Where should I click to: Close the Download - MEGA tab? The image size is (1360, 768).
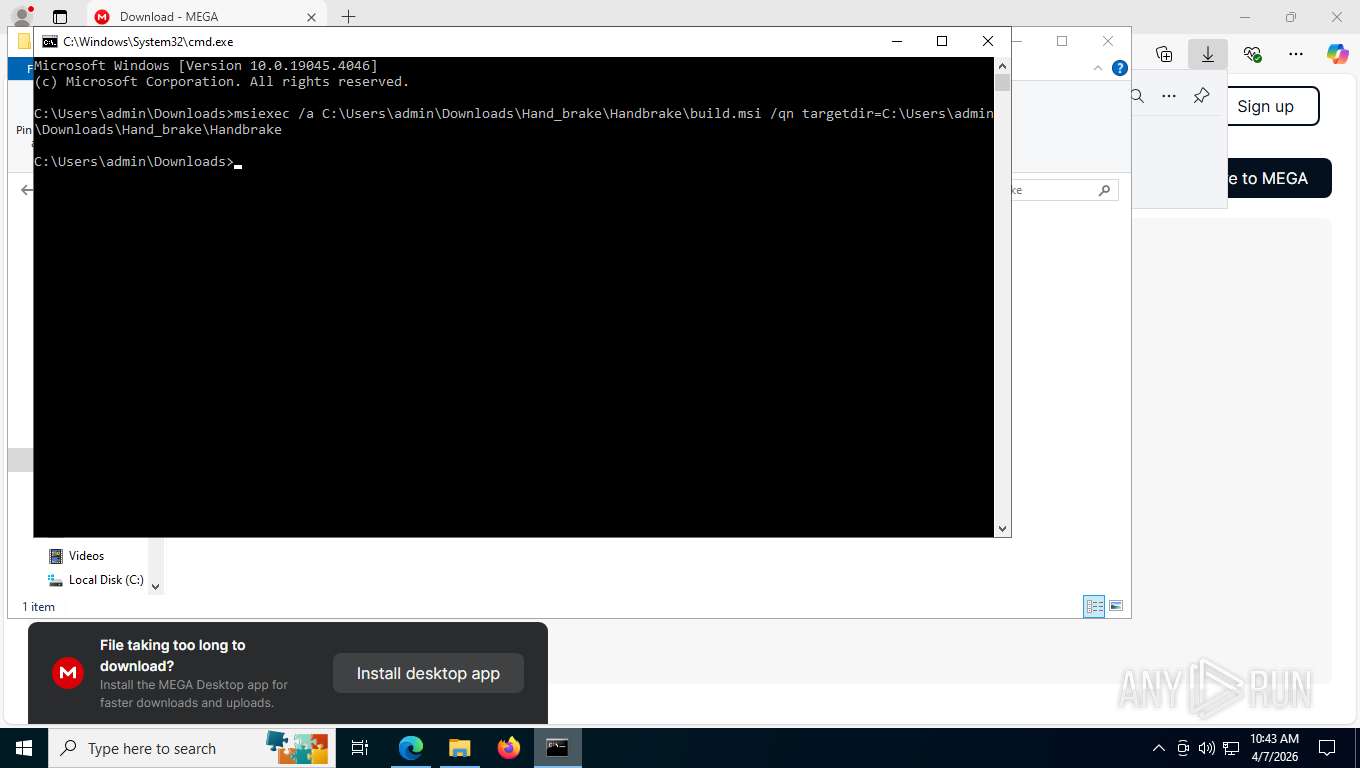pyautogui.click(x=311, y=17)
